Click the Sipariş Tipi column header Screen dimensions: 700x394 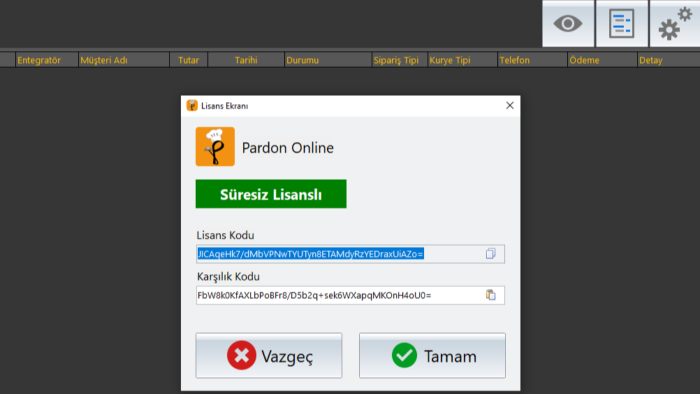tap(400, 60)
